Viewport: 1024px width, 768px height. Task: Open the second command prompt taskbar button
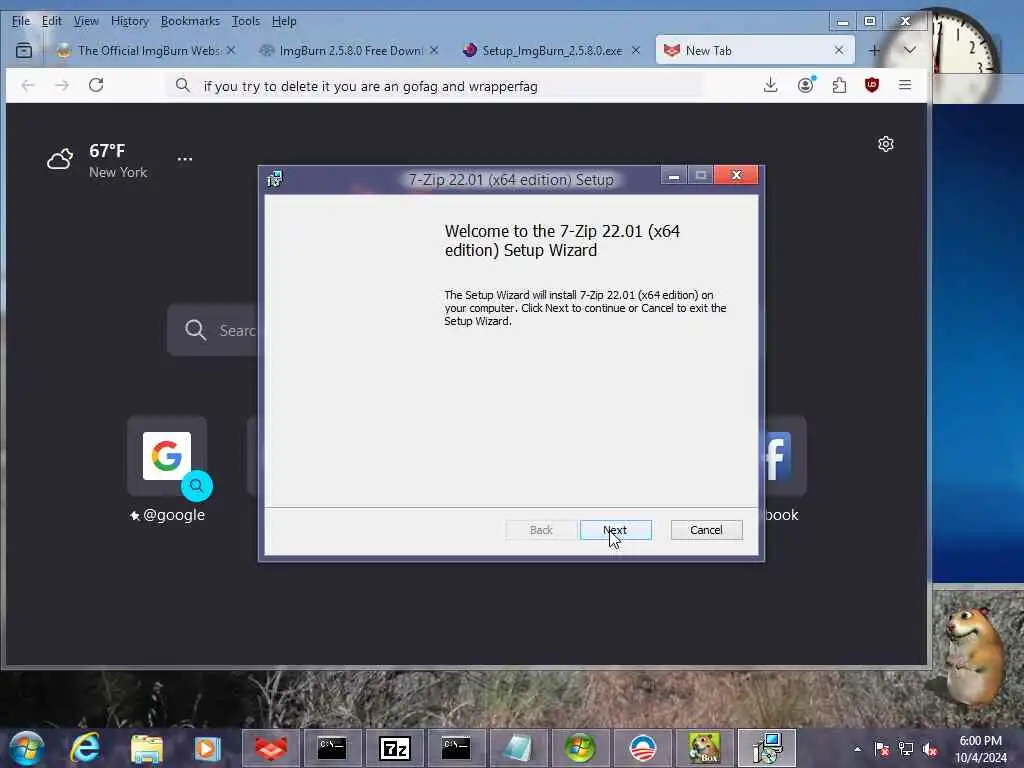(456, 748)
